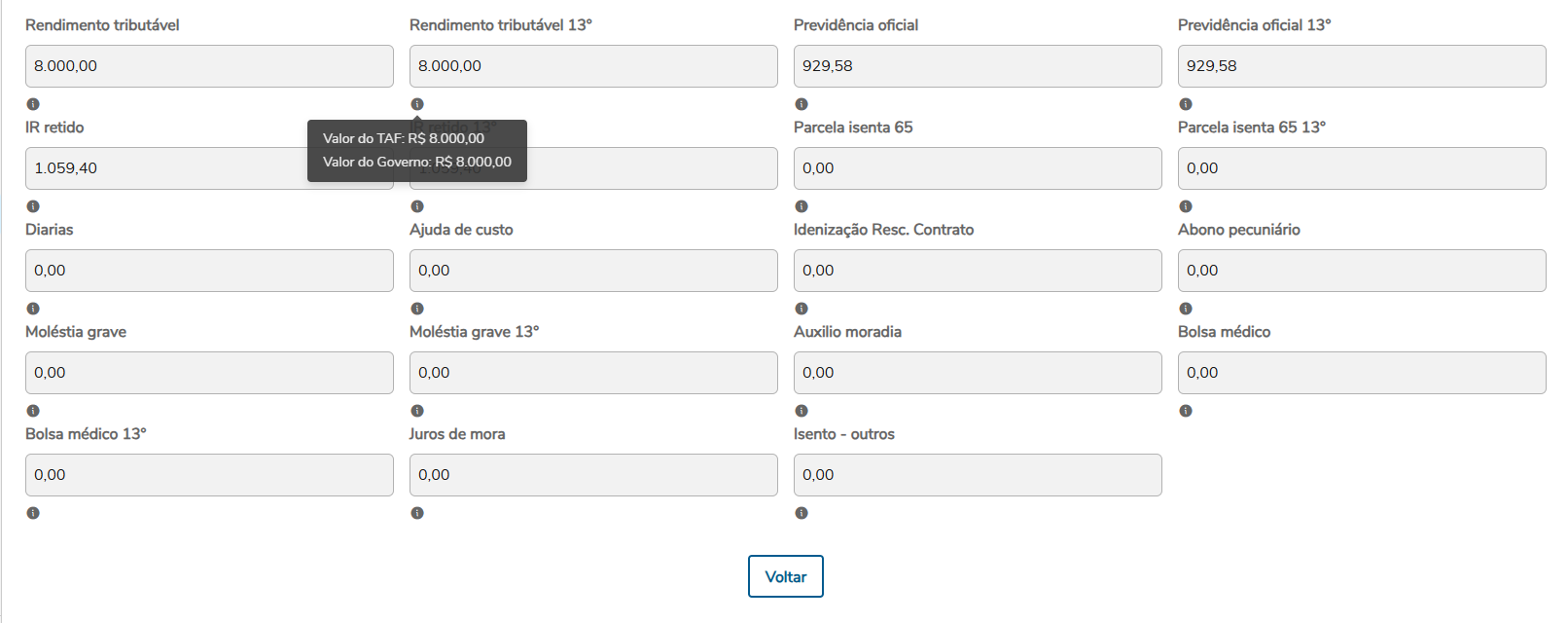Click info icon beneath Abono pecuniário field
The width and height of the screenshot is (1568, 623).
tap(1186, 309)
